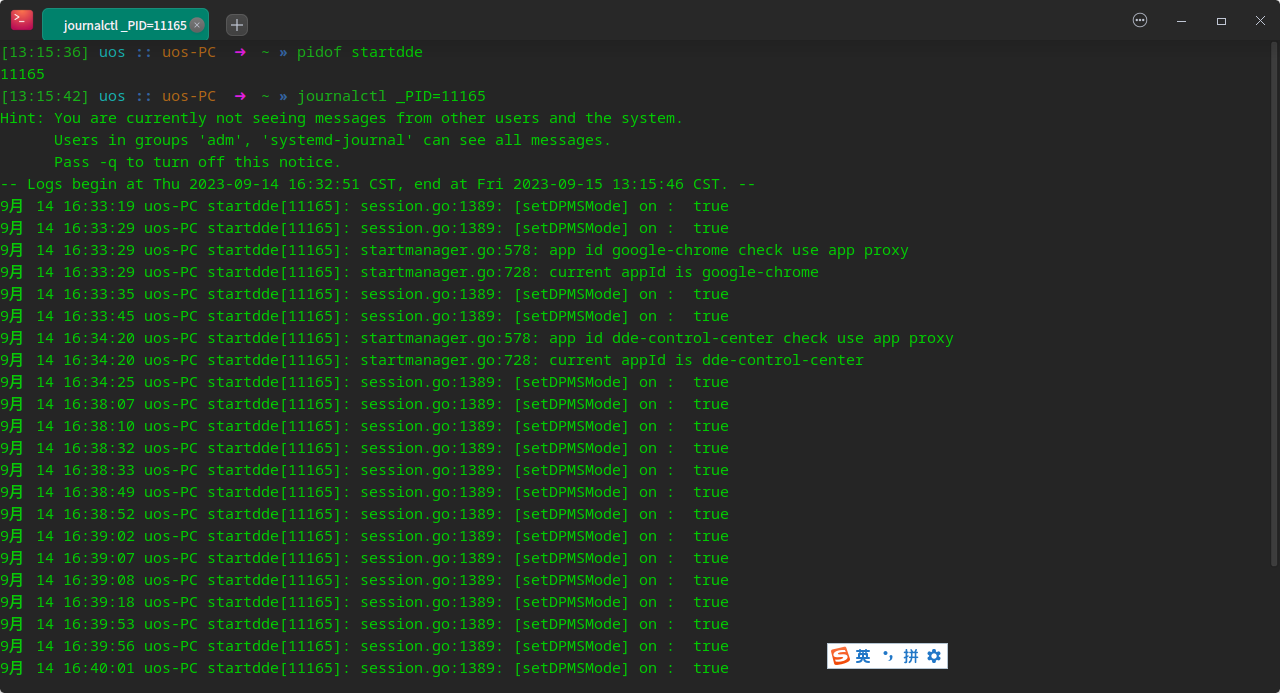Close the terminal window
The height and width of the screenshot is (693, 1280).
(x=1260, y=20)
